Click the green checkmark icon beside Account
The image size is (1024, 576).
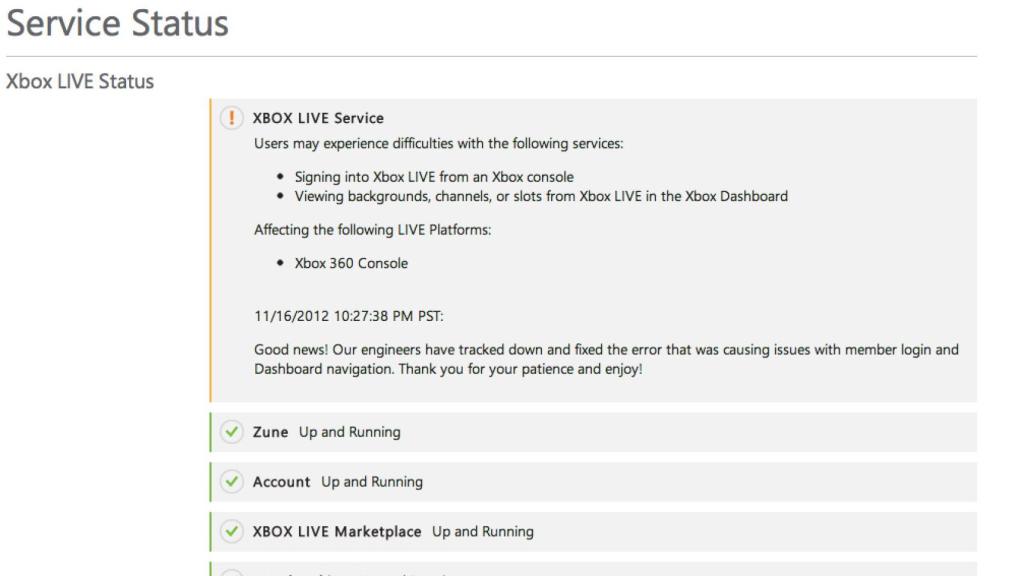coord(231,482)
